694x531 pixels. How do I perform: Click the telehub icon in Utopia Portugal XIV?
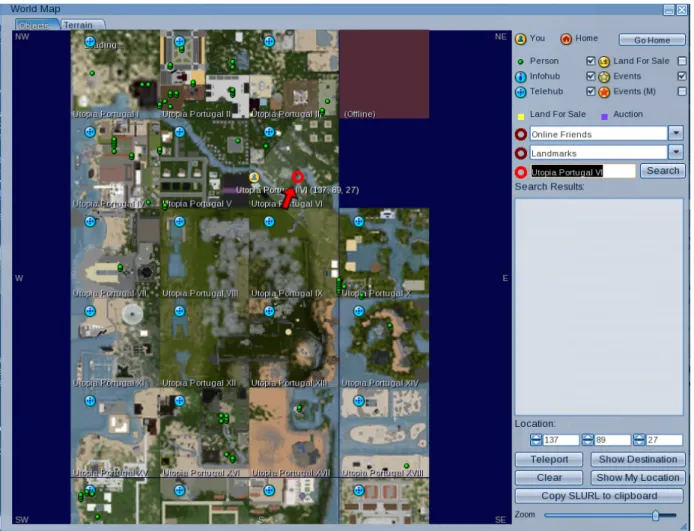coord(359,311)
